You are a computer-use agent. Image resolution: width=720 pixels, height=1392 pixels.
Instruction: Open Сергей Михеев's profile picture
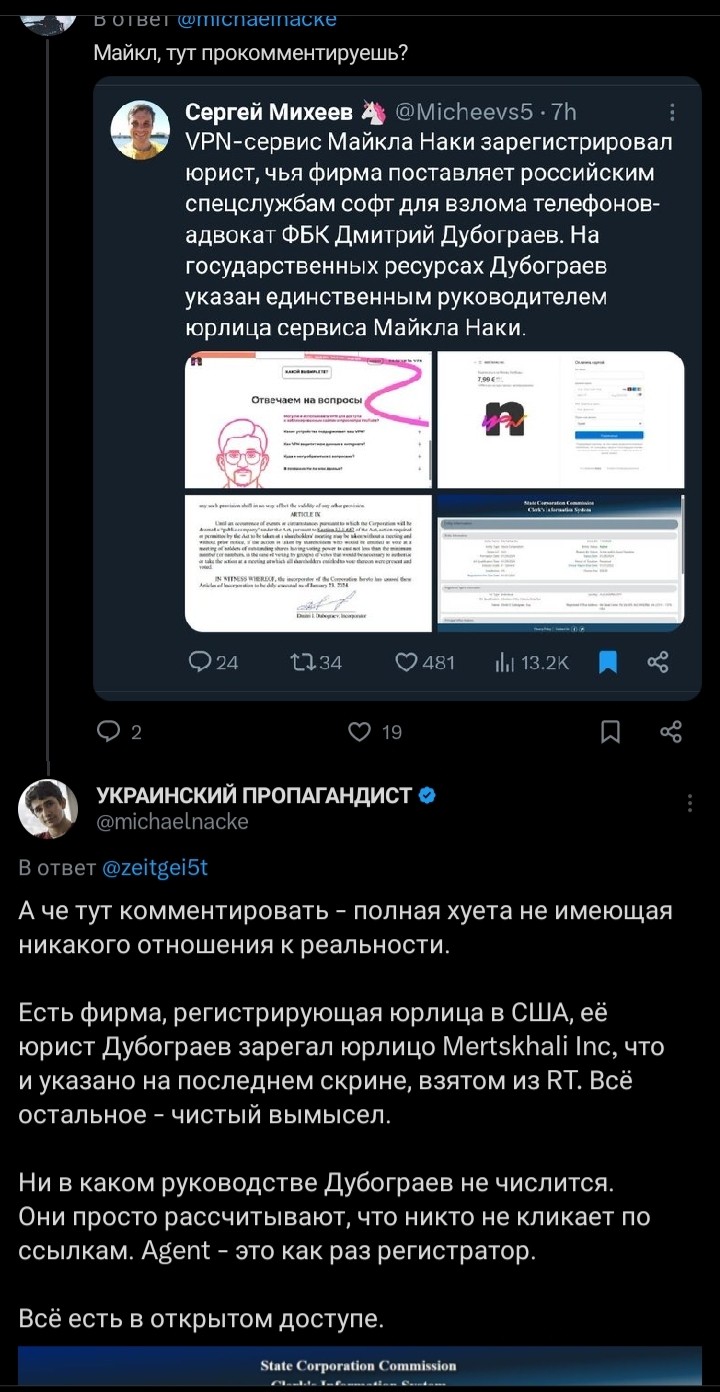click(140, 129)
